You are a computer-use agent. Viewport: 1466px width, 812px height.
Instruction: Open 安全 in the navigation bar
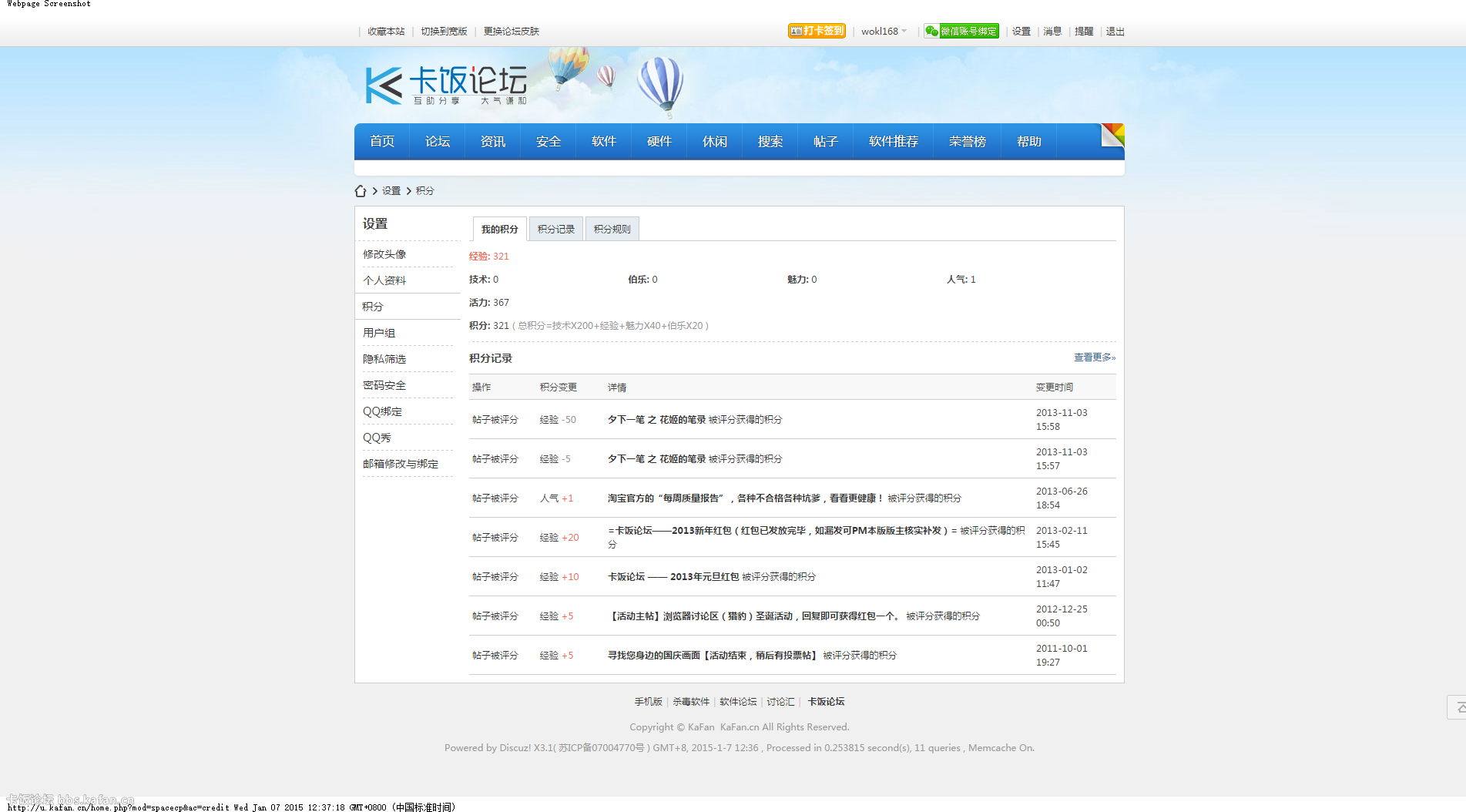pyautogui.click(x=548, y=142)
